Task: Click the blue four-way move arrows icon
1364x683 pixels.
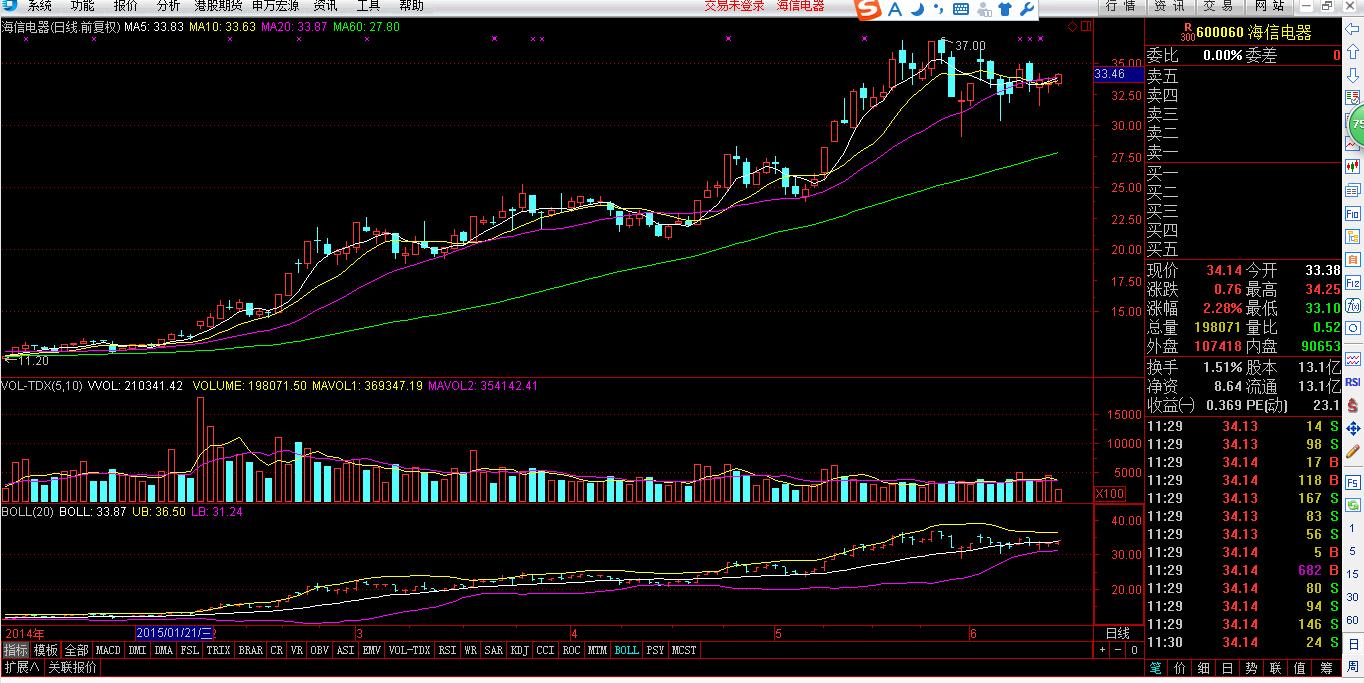Action: coord(1352,429)
